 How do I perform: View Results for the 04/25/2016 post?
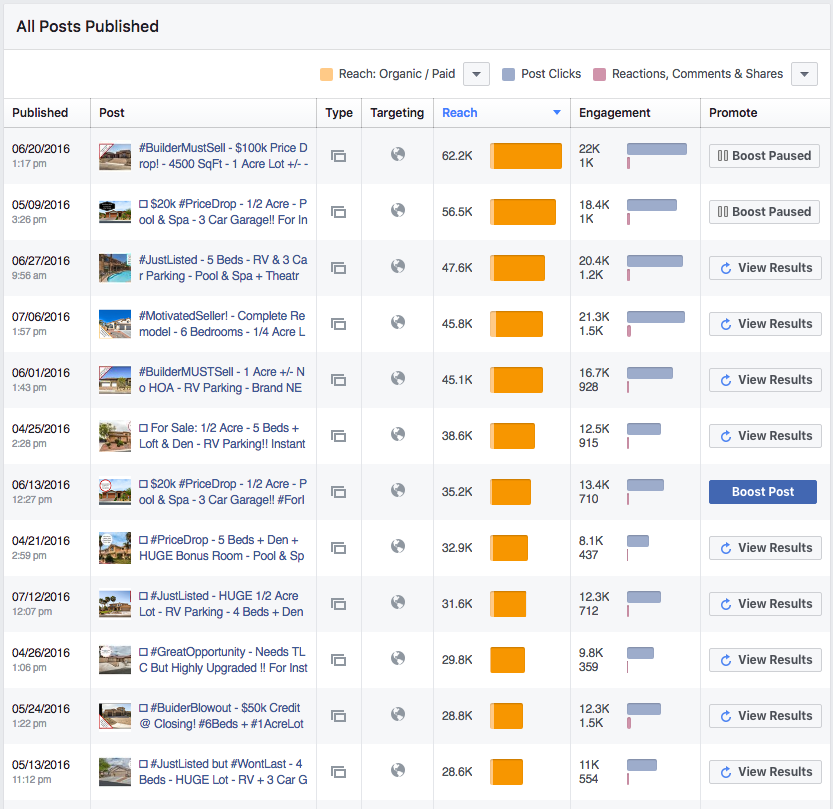(765, 436)
